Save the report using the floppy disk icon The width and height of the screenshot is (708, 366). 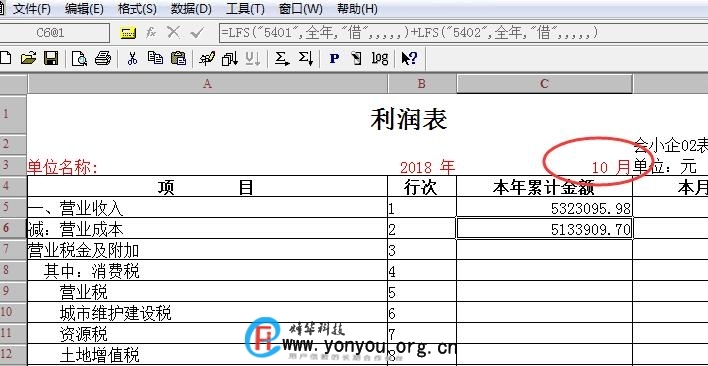pos(51,58)
